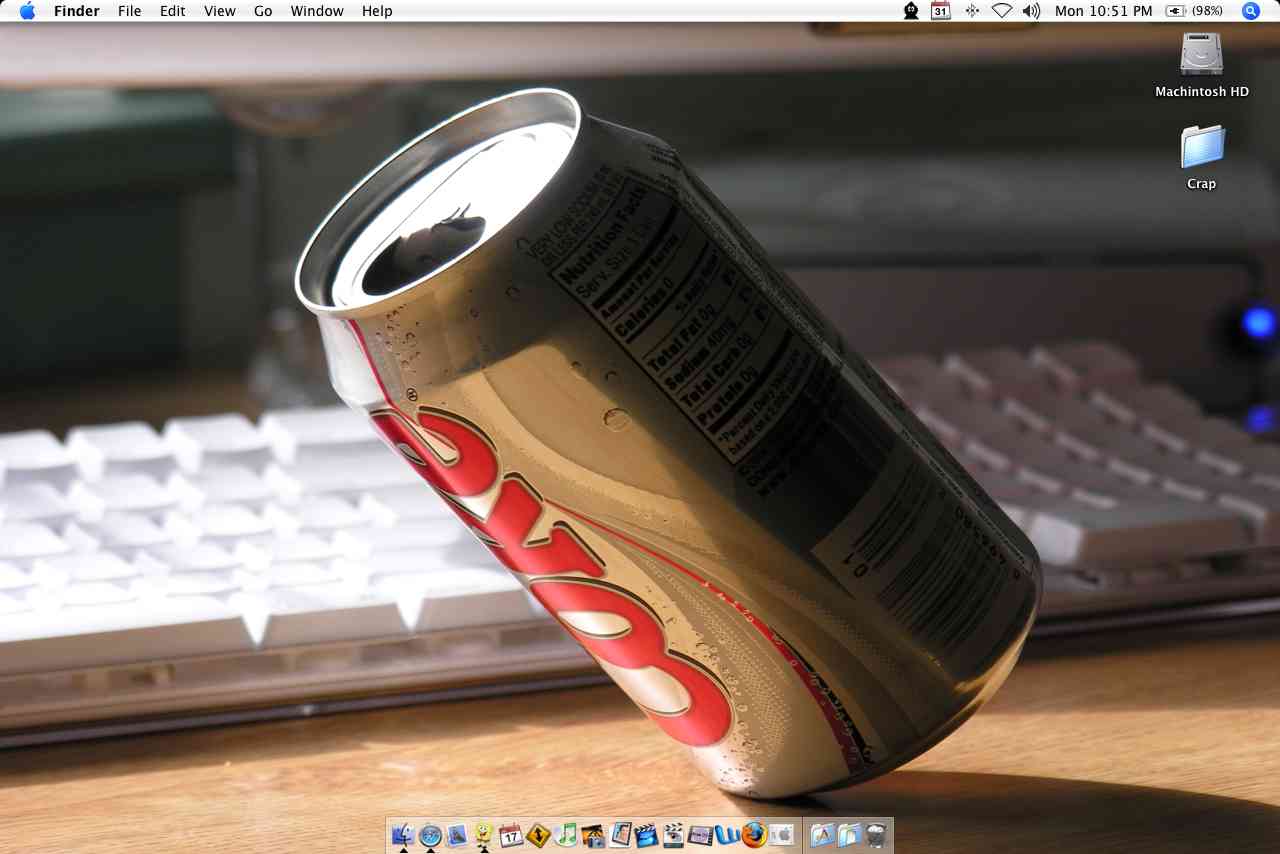Click the yellow road sign Dock icon
Image resolution: width=1280 pixels, height=854 pixels.
(538, 834)
